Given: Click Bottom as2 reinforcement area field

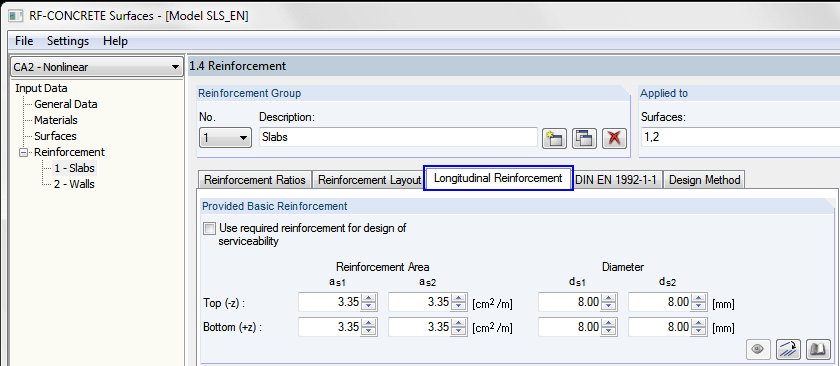Looking at the screenshot, I should coord(419,326).
